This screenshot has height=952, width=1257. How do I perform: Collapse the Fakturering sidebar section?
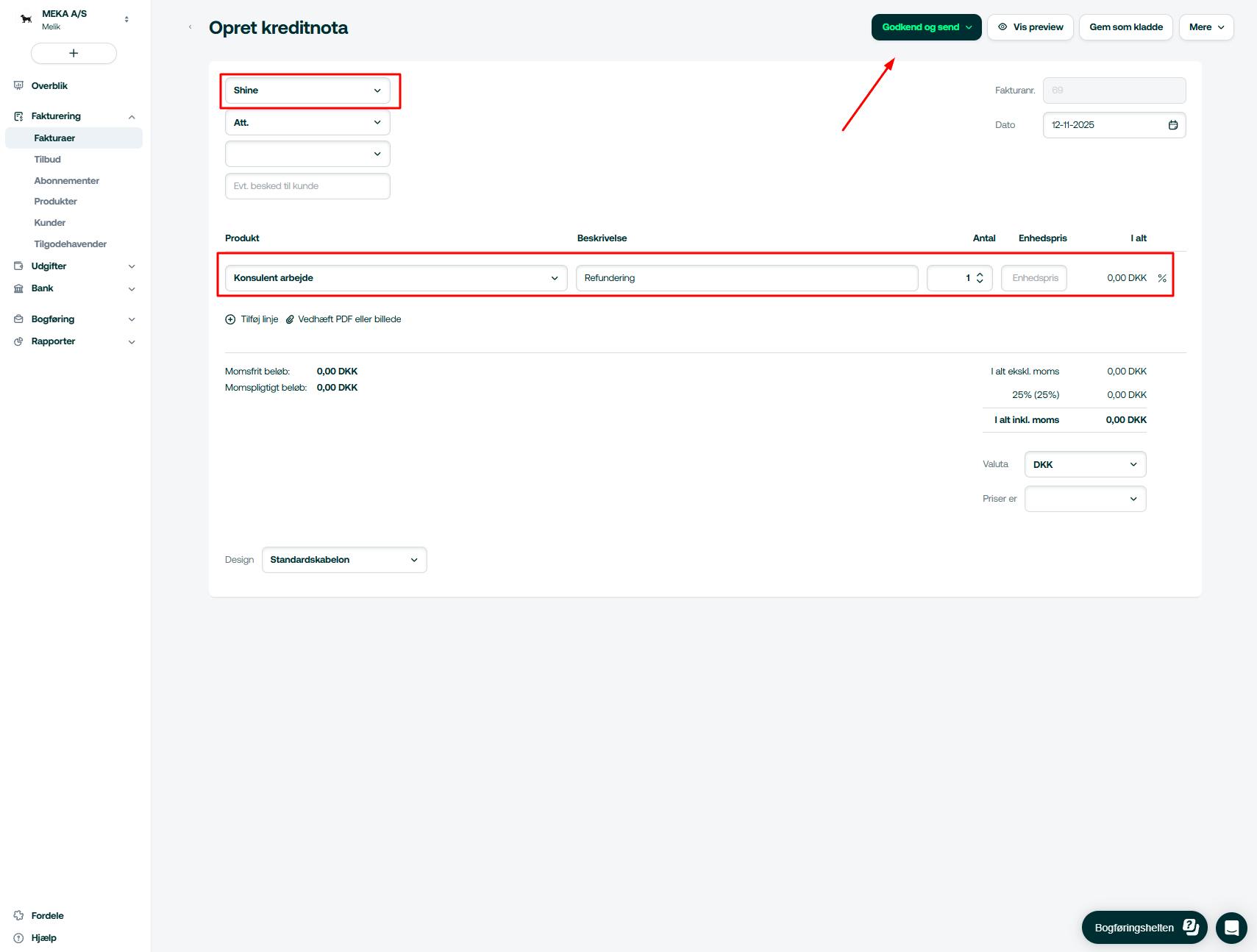(132, 116)
